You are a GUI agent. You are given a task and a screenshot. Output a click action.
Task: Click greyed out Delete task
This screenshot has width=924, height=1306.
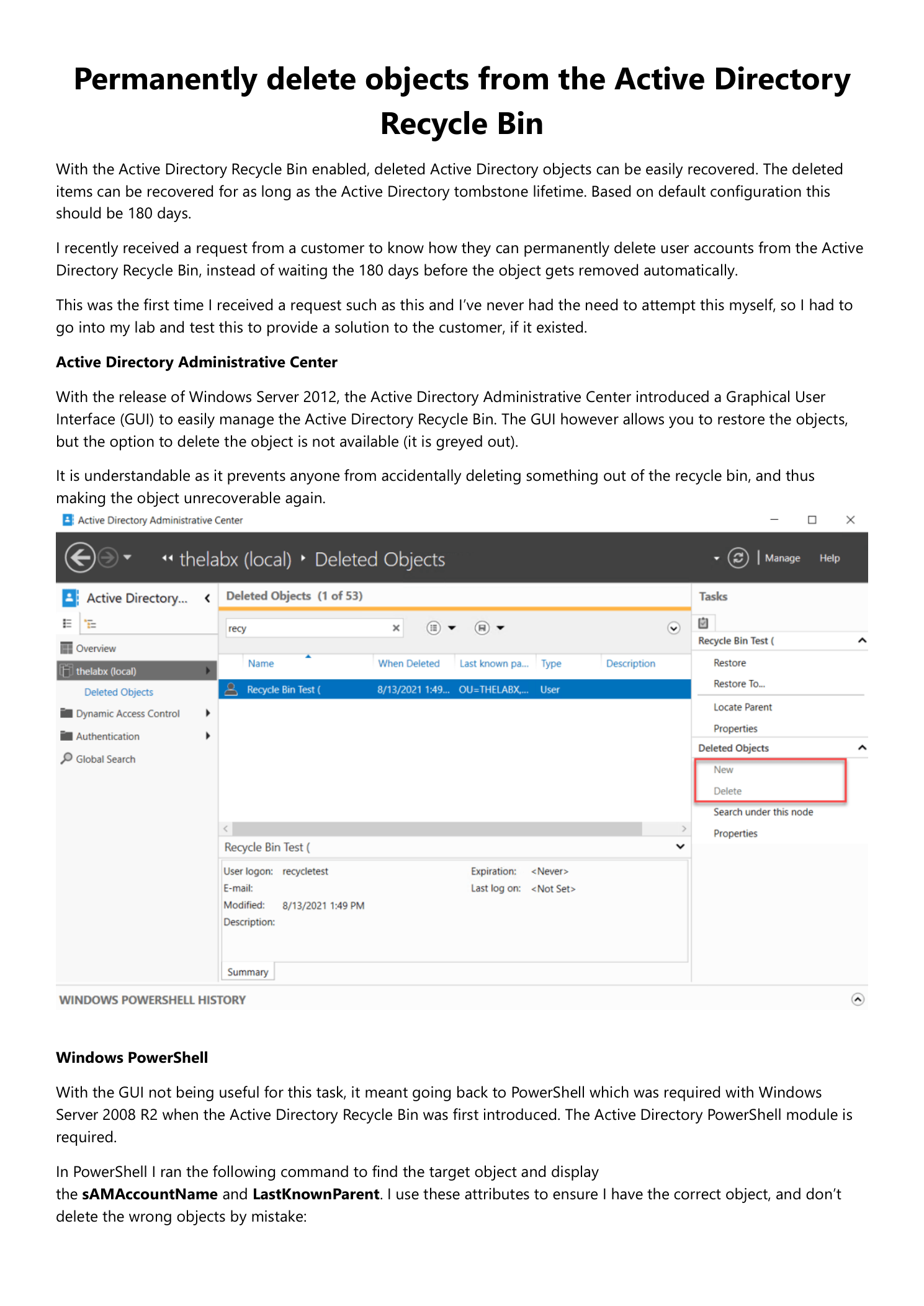pyautogui.click(x=727, y=791)
